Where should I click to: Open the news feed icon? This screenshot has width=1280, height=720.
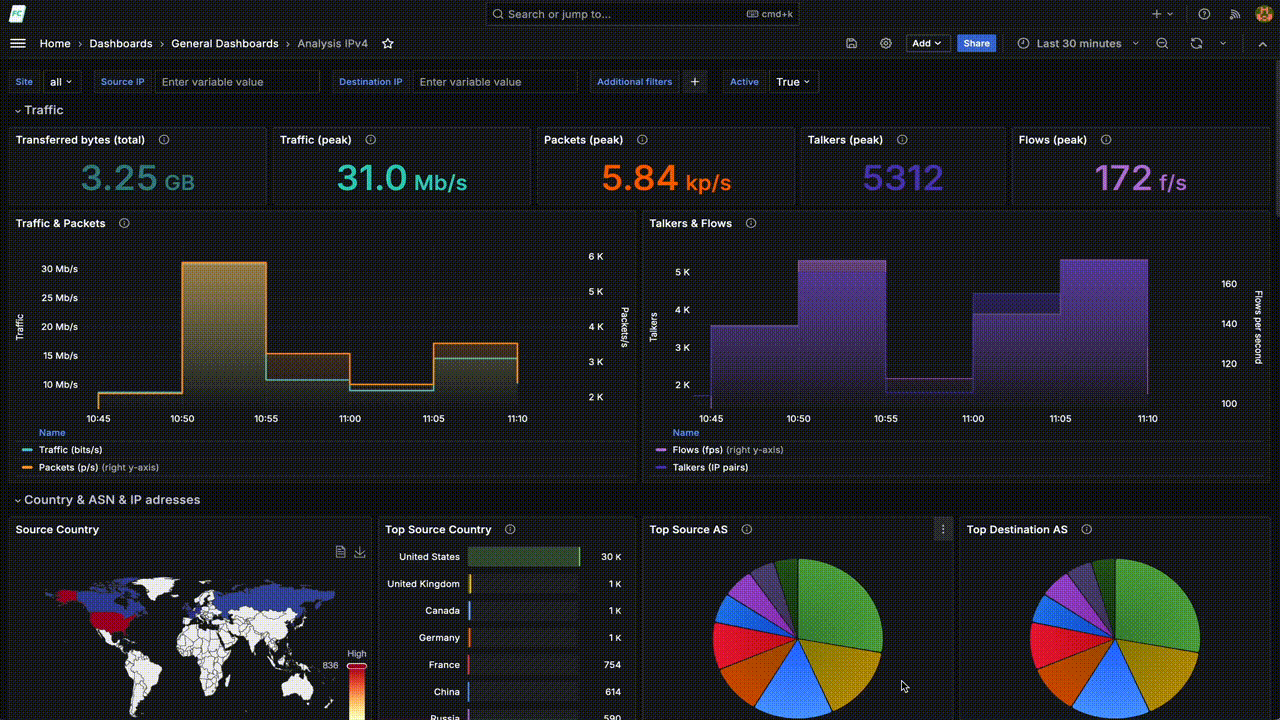(1234, 14)
